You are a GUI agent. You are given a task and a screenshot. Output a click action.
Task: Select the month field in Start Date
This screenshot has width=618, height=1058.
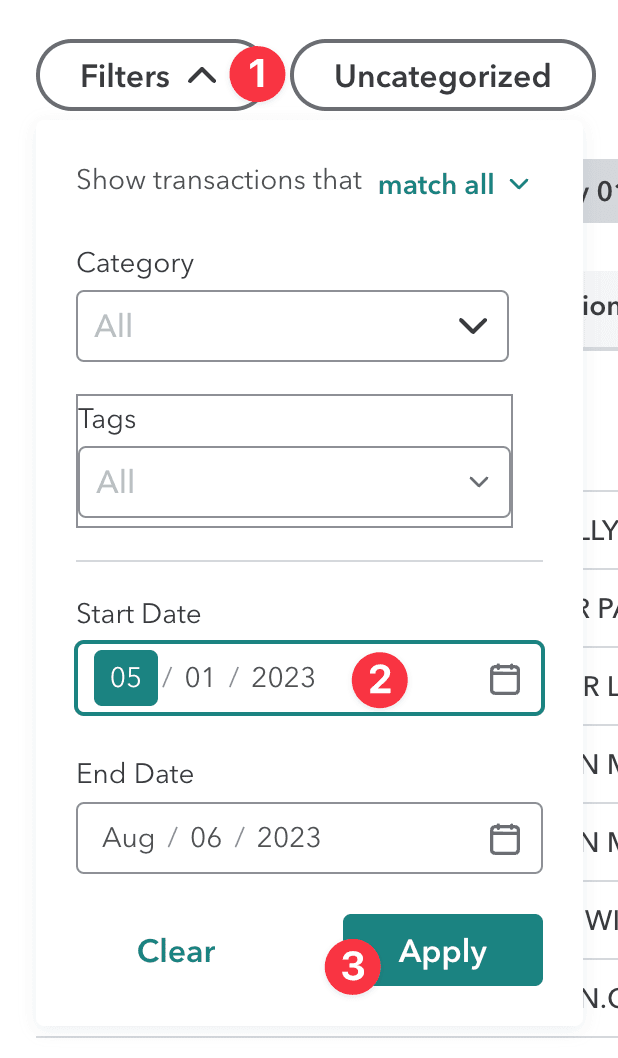126,678
